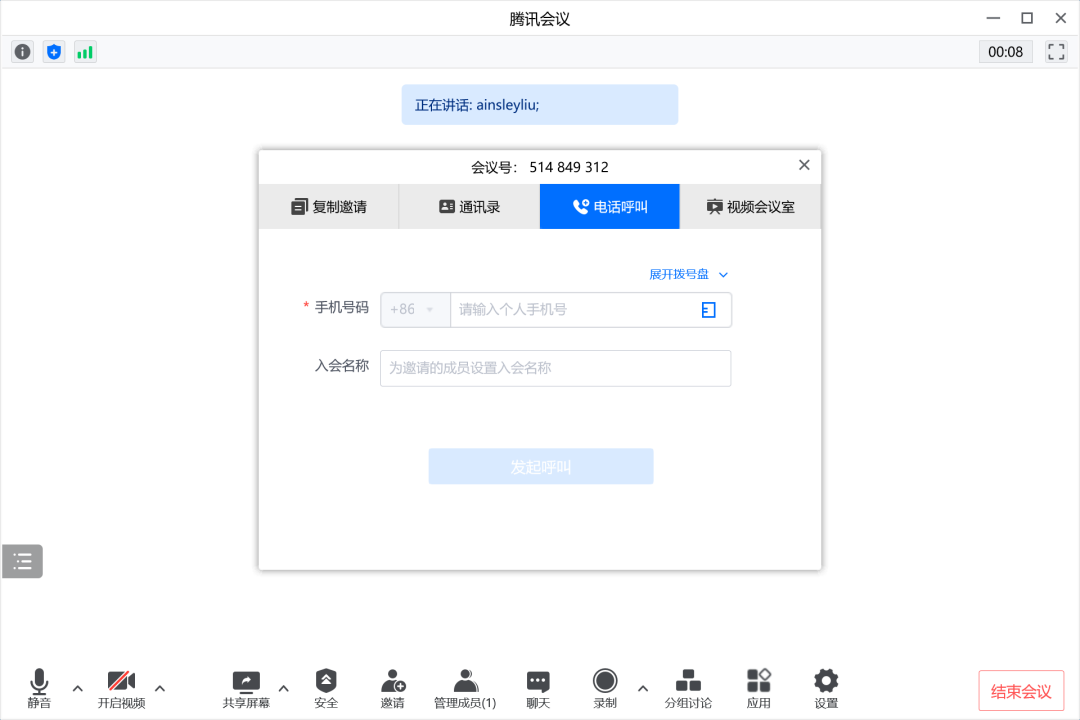
Task: Open the +86 country code dropdown
Action: coord(415,309)
